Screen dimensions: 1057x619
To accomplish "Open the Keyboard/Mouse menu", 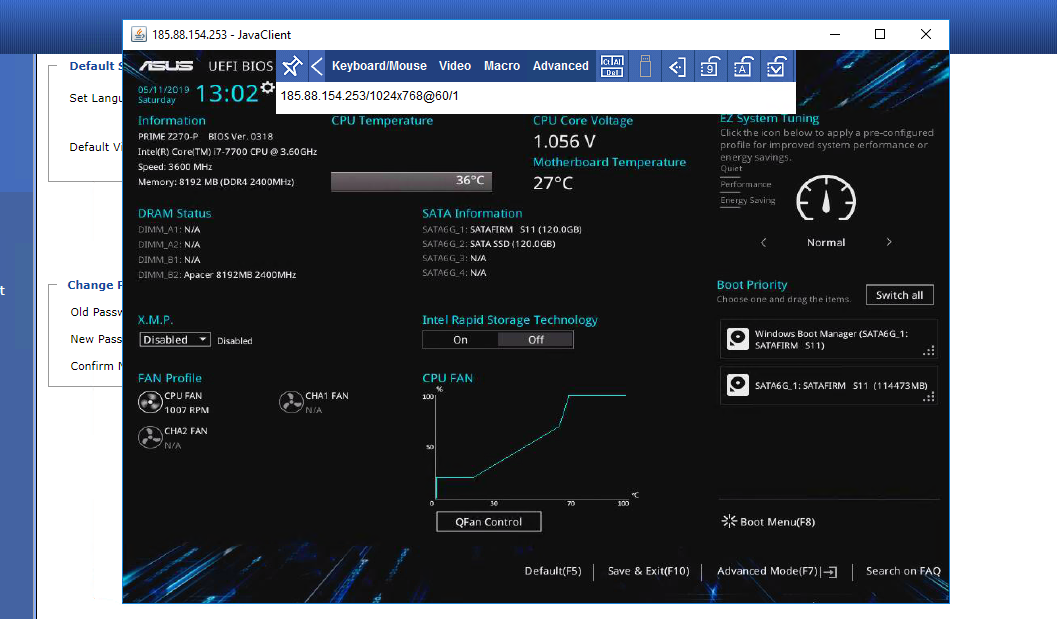I will tap(379, 66).
